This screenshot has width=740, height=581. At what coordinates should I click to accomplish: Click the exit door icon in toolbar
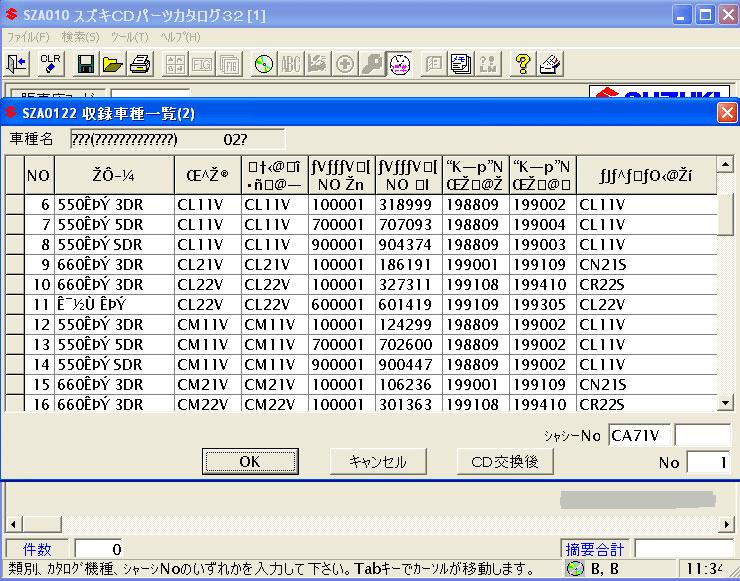17,63
